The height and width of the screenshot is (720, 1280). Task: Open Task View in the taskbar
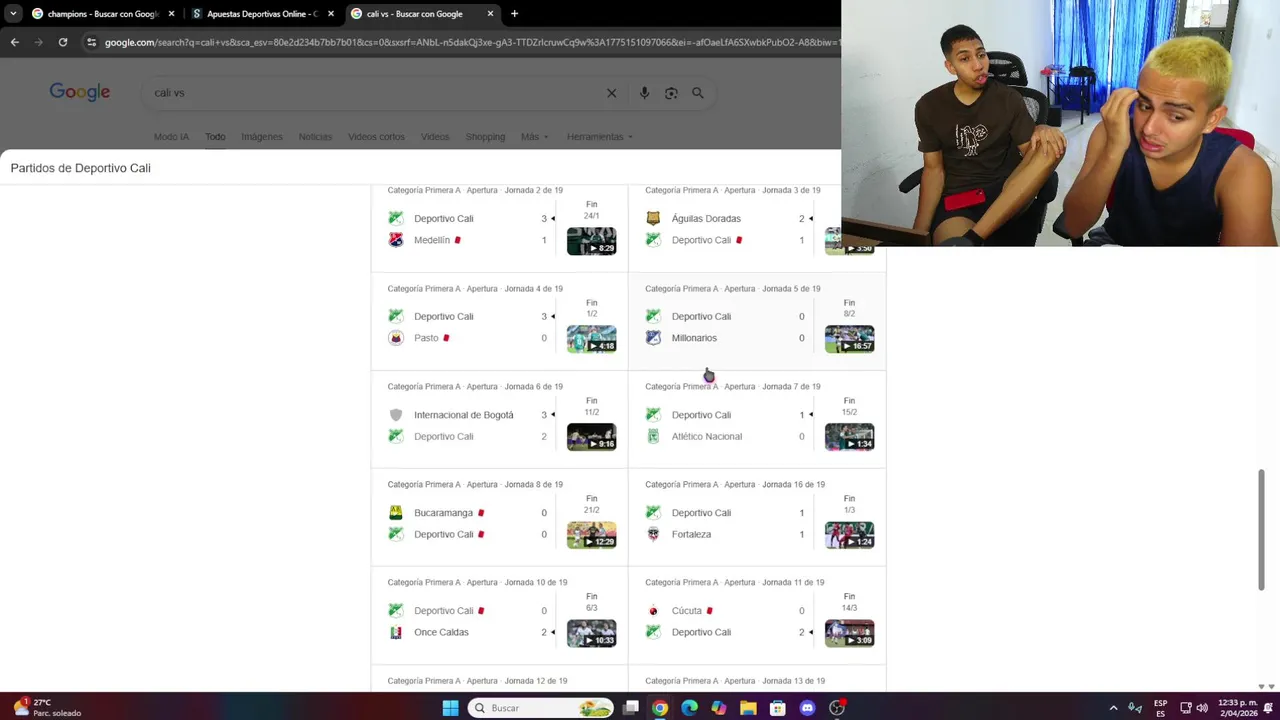click(631, 708)
